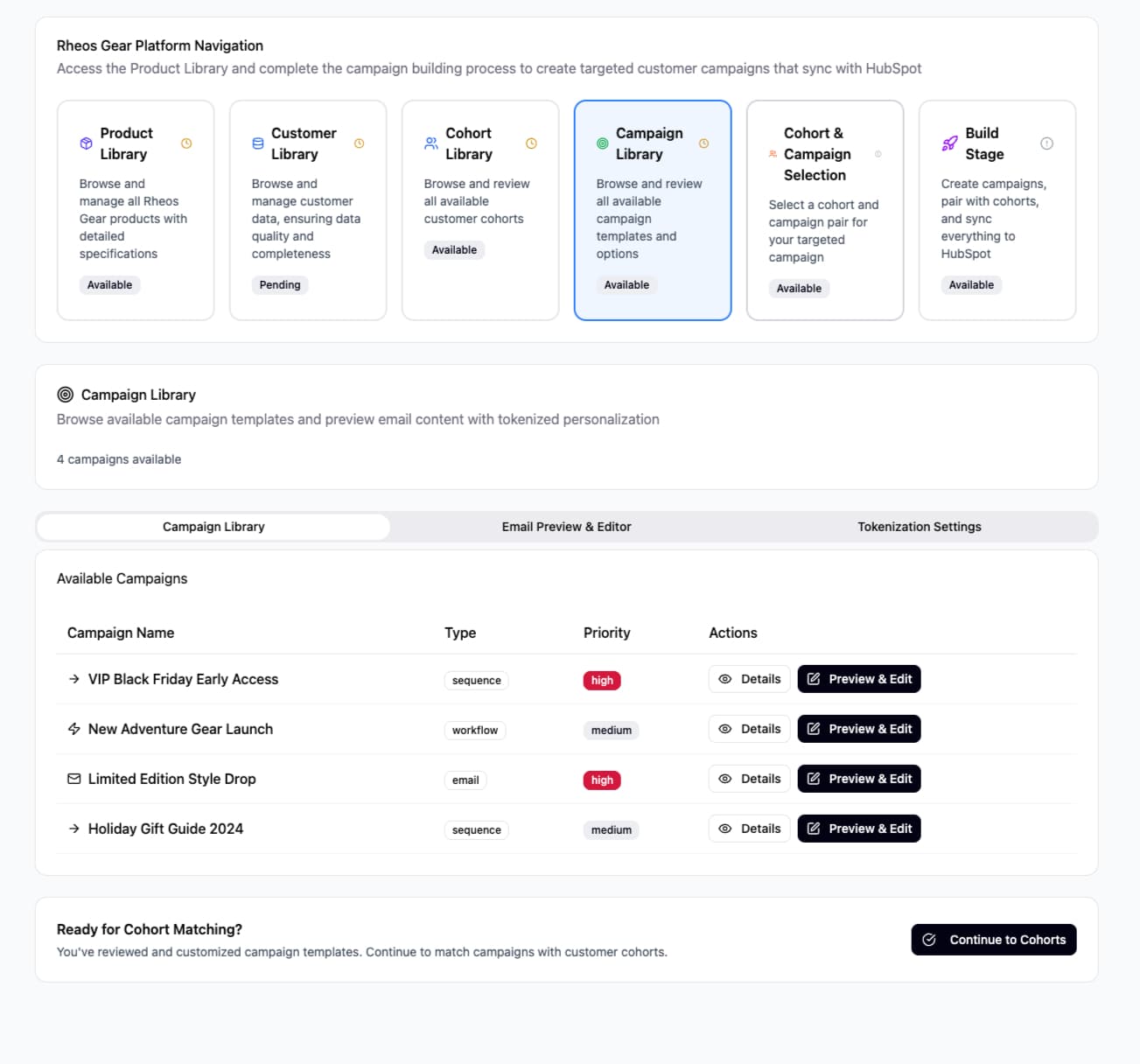Click the Campaign Library target icon in card
1140x1064 pixels.
(602, 143)
